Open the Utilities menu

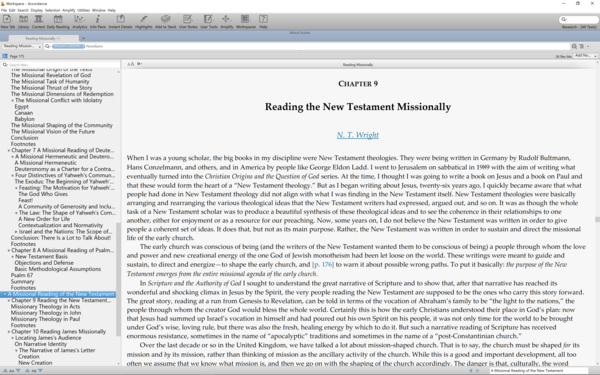pos(84,10)
